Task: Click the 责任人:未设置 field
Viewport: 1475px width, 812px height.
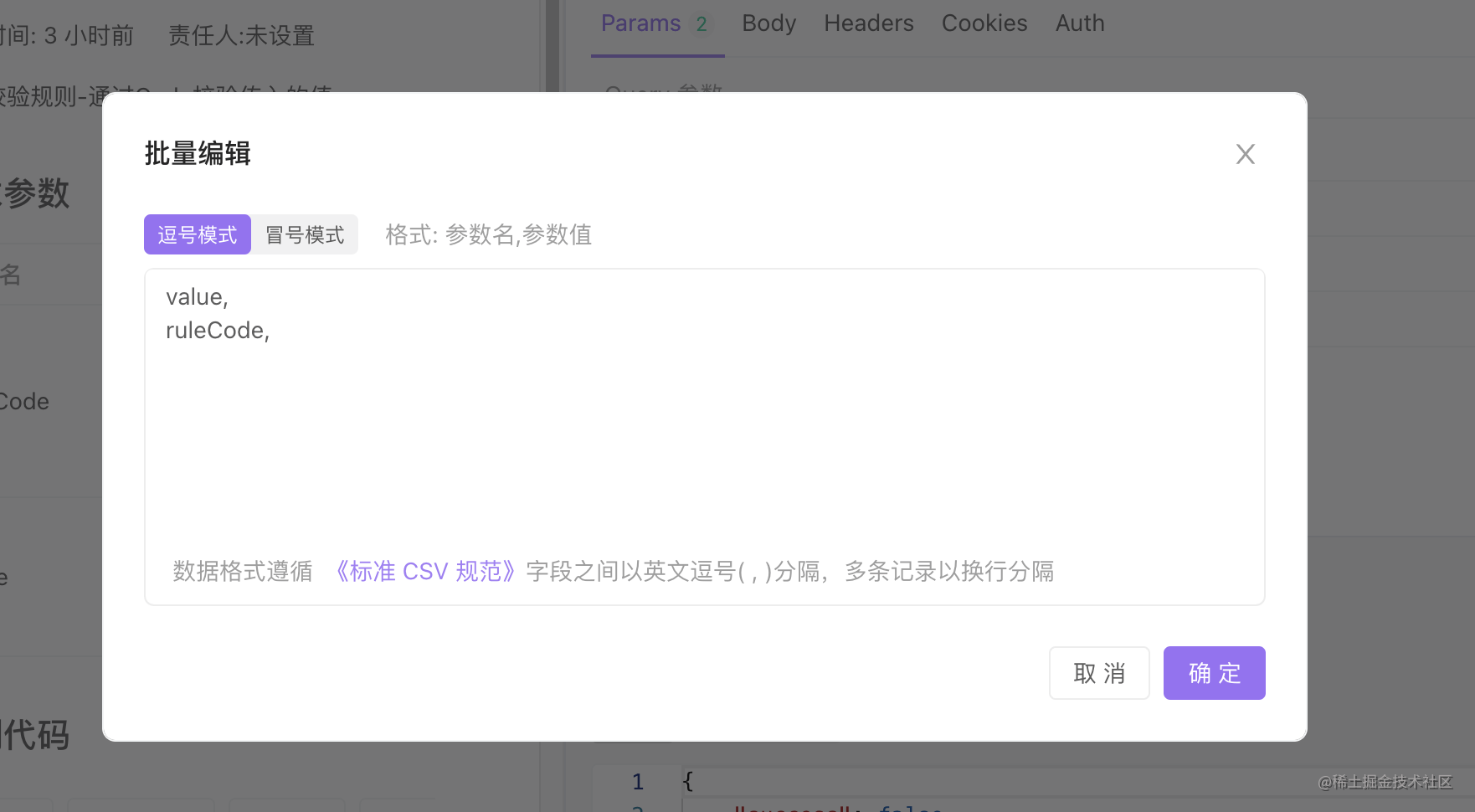Action: (241, 35)
